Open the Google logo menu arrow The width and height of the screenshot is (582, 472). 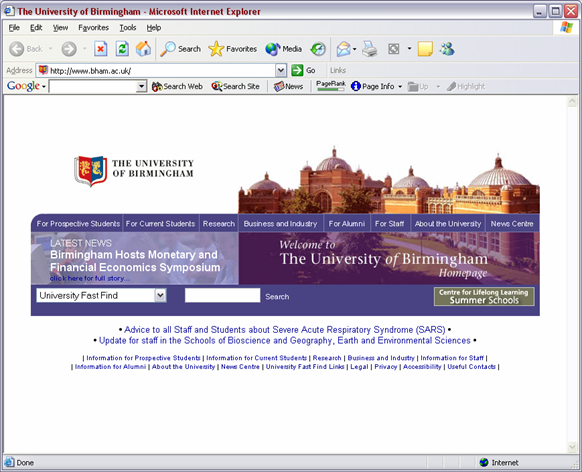point(44,86)
